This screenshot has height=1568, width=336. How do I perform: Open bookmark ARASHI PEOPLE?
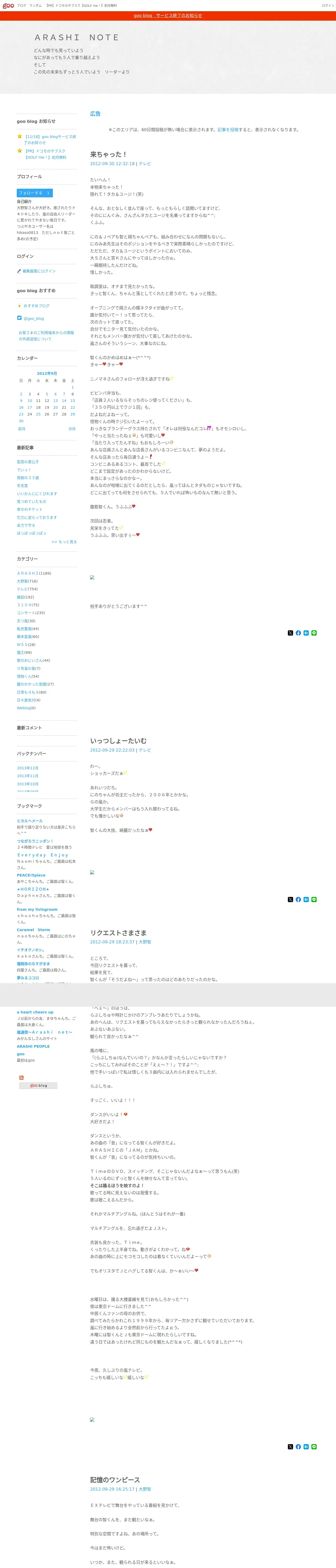click(x=33, y=1046)
